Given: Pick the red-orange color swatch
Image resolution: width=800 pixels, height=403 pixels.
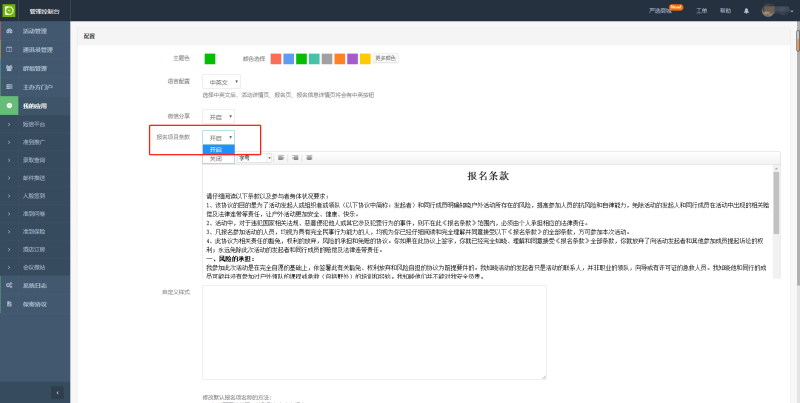Looking at the screenshot, I should 276,59.
